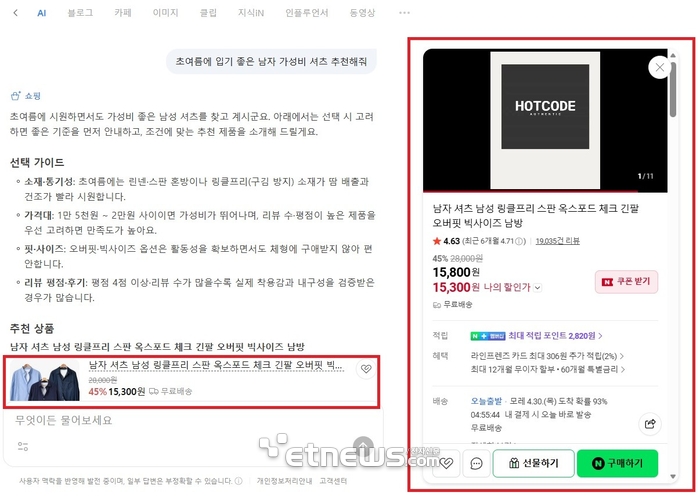Viewport: 700px width, 496px height.
Task: Expand the 무이자 할부 benefit details
Action: [x=548, y=369]
